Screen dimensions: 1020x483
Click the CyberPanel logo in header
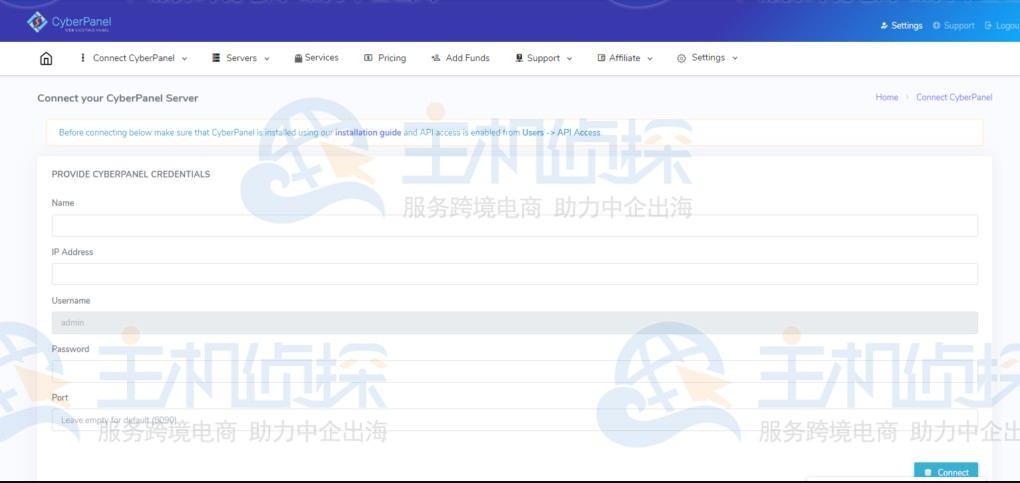pyautogui.click(x=69, y=22)
